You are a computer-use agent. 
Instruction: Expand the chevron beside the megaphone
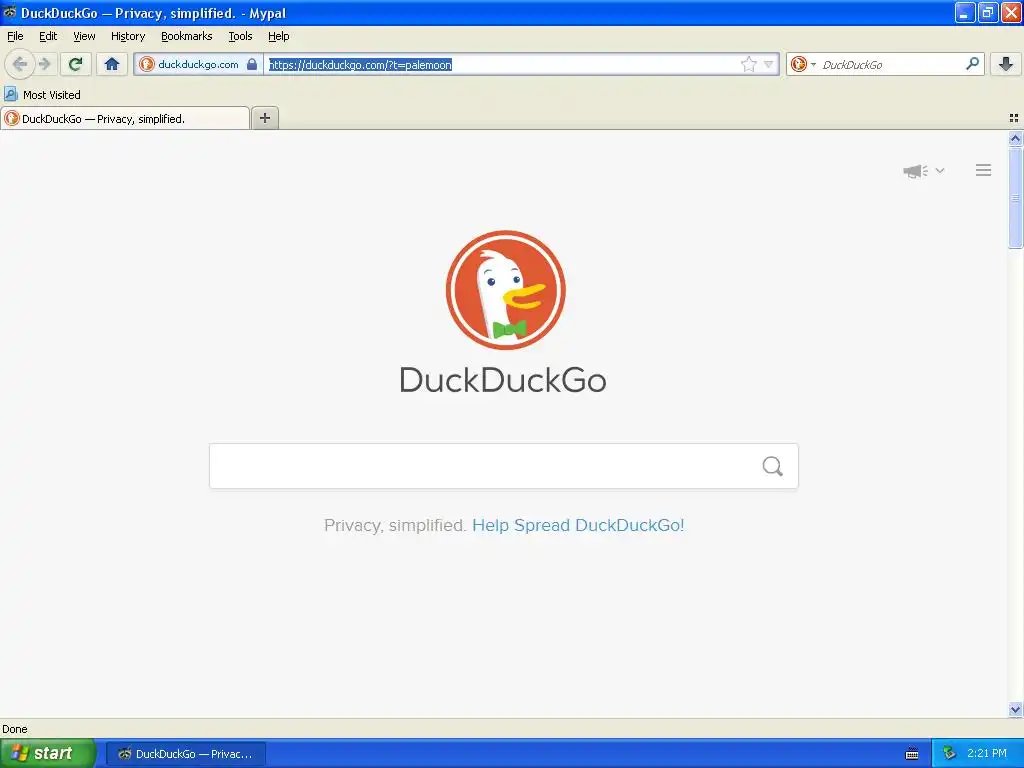pyautogui.click(x=940, y=170)
